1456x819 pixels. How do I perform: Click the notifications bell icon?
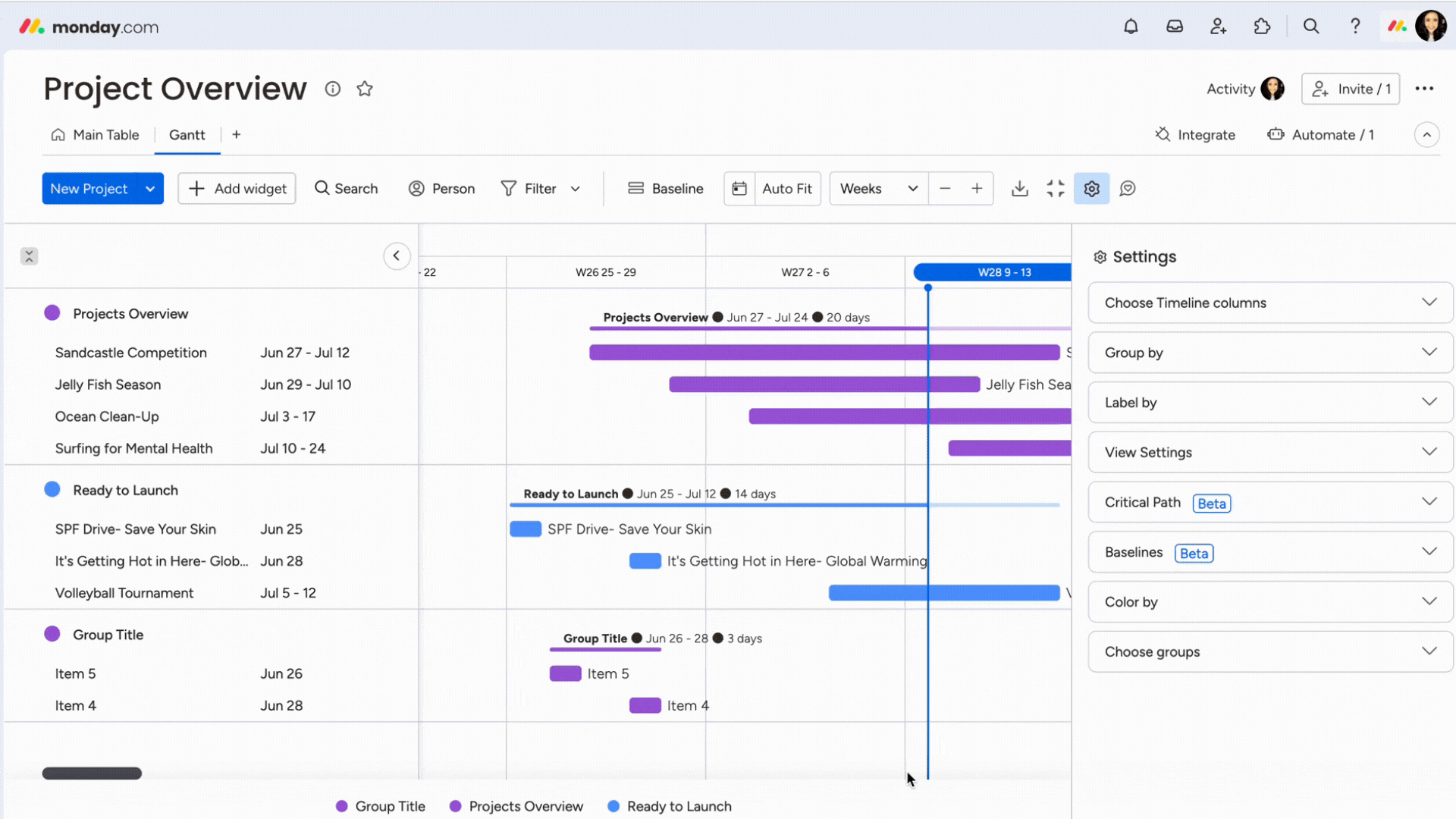point(1131,26)
